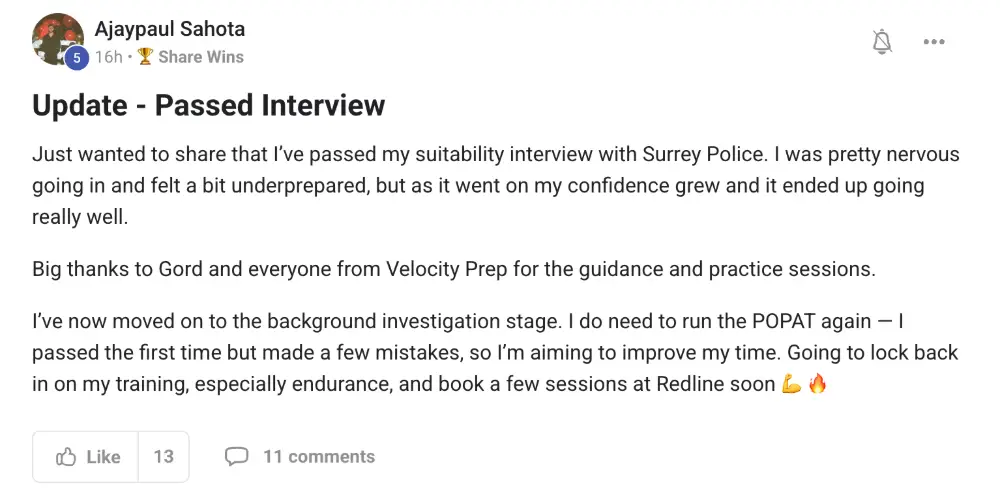Image resolution: width=1000 pixels, height=492 pixels.
Task: Open the 11 comments thread
Action: click(318, 457)
